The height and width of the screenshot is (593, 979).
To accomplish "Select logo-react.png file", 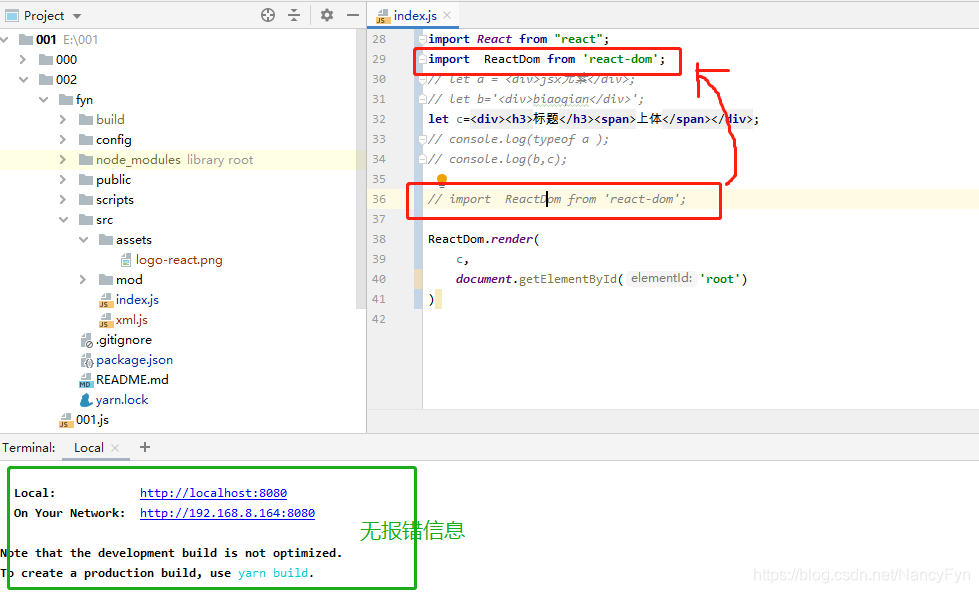I will [x=179, y=260].
